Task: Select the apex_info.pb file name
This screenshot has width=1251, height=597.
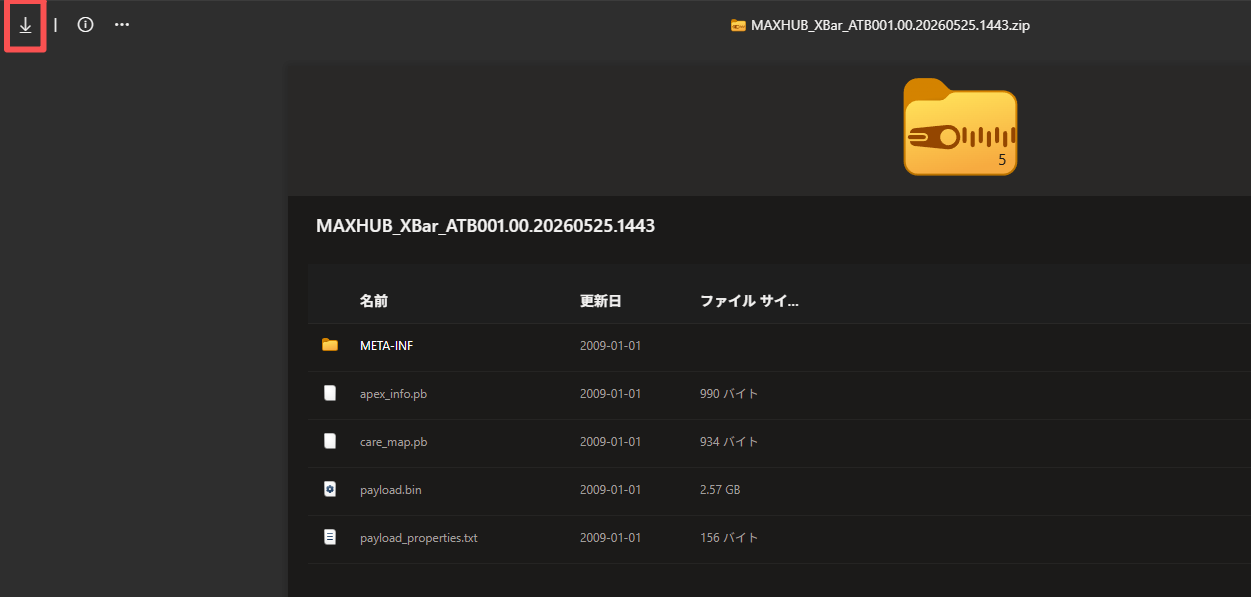Action: pyautogui.click(x=393, y=394)
